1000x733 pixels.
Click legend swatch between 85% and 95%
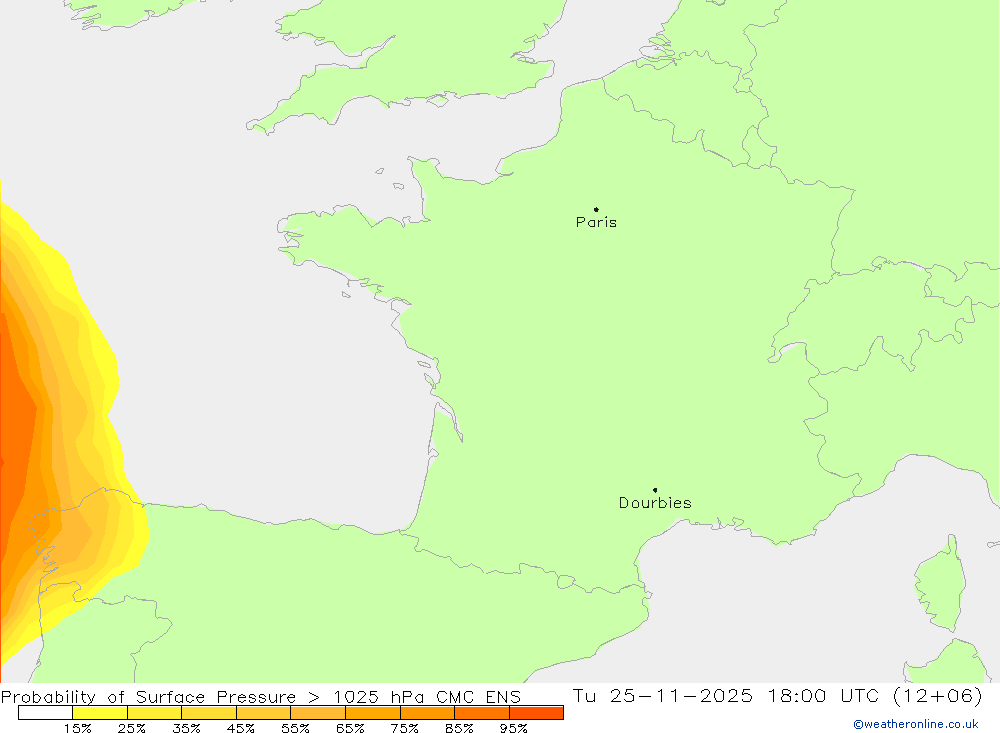482,713
